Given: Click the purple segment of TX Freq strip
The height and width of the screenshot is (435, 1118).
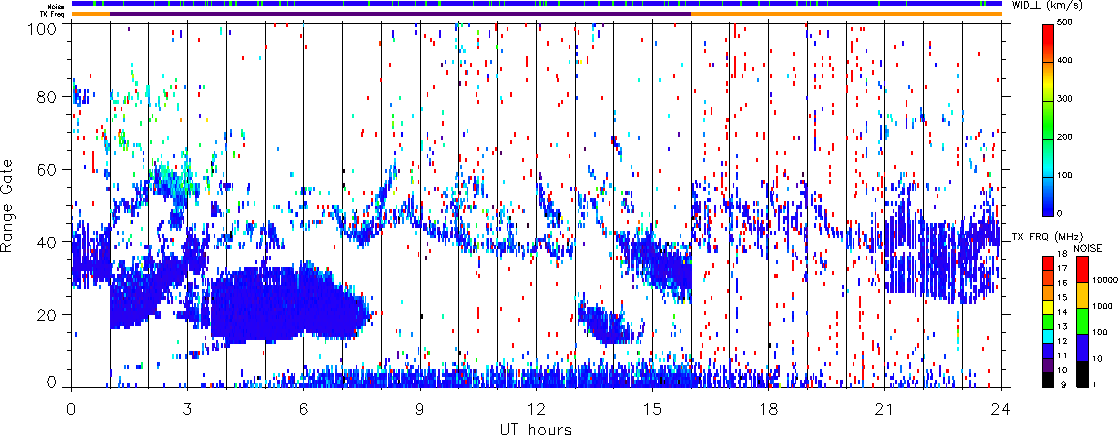Looking at the screenshot, I should point(401,14).
